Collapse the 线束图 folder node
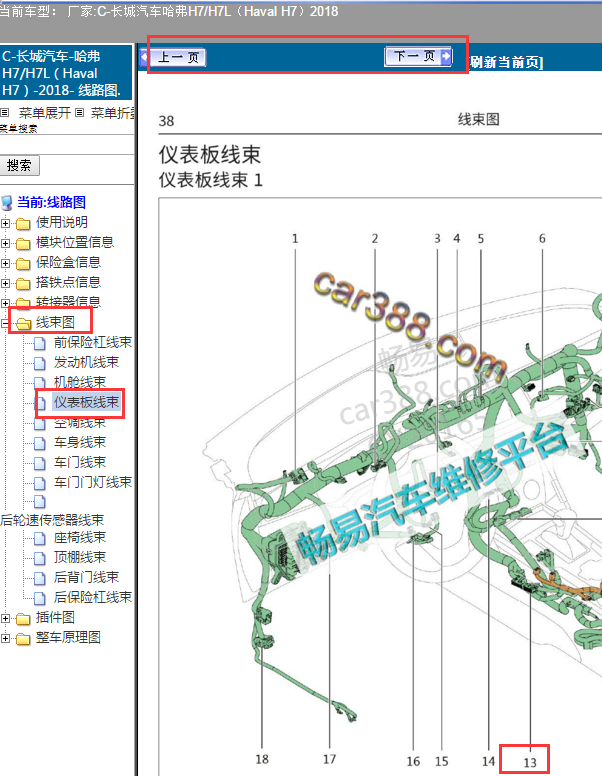Viewport: 602px width, 776px height. [5, 324]
